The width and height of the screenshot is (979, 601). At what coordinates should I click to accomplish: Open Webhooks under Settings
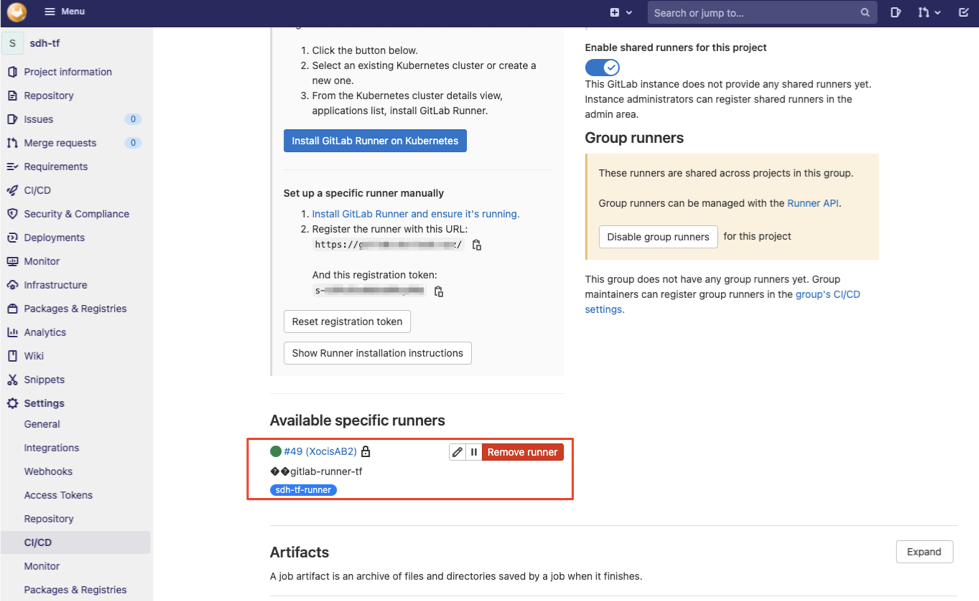click(x=48, y=472)
